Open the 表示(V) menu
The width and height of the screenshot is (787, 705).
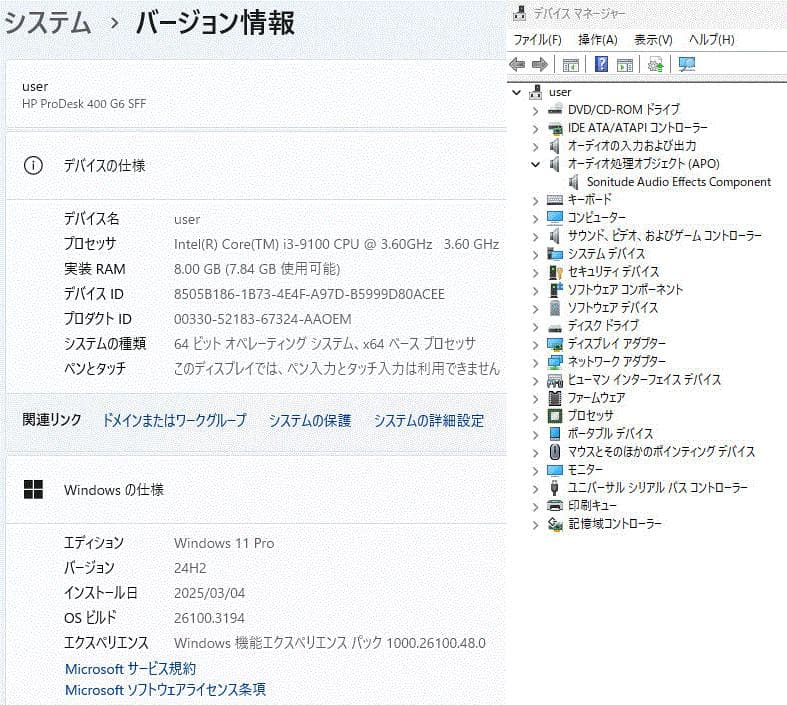coord(653,40)
